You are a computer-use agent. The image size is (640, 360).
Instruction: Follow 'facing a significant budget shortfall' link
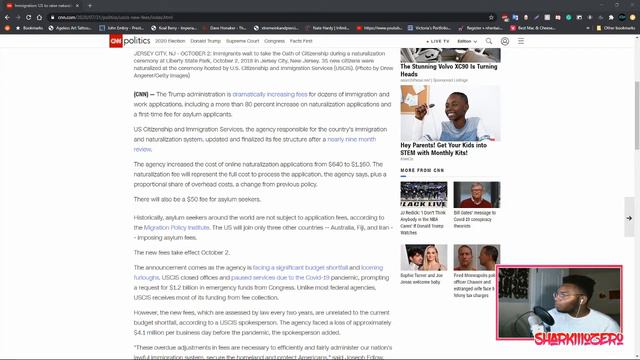tap(300, 267)
